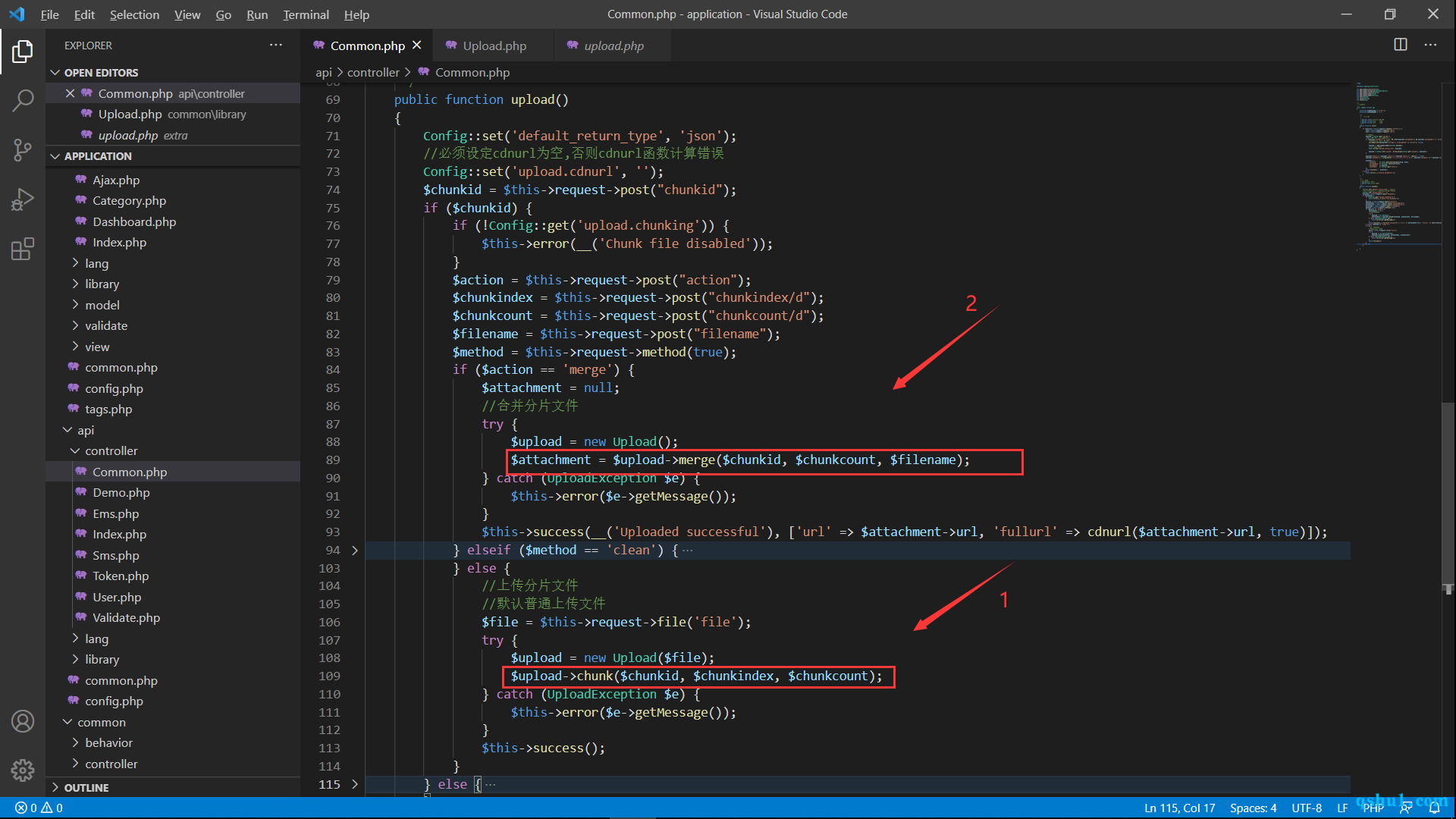1456x819 pixels.
Task: Open the Run menu
Action: [x=257, y=14]
